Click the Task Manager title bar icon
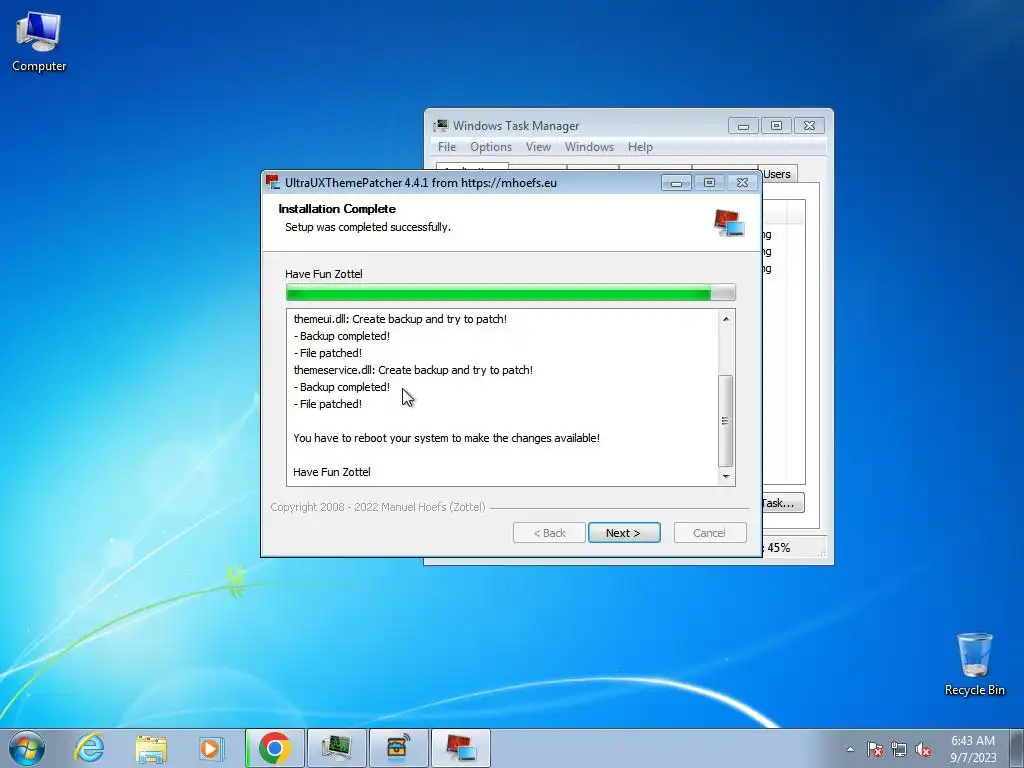The width and height of the screenshot is (1024, 768). [x=441, y=125]
